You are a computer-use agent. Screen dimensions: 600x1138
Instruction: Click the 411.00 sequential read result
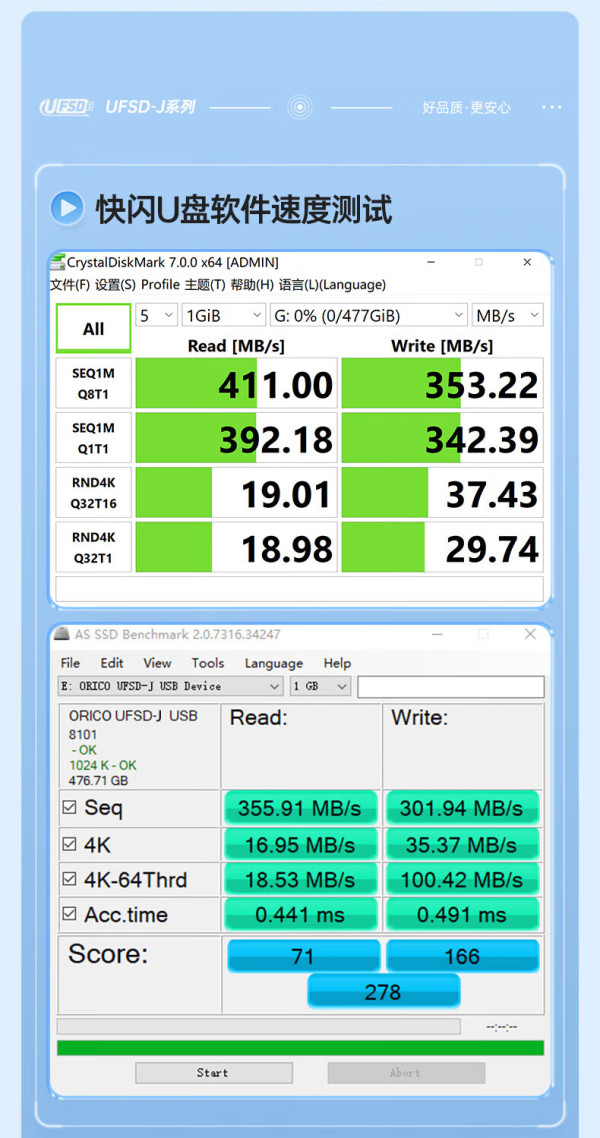point(237,383)
